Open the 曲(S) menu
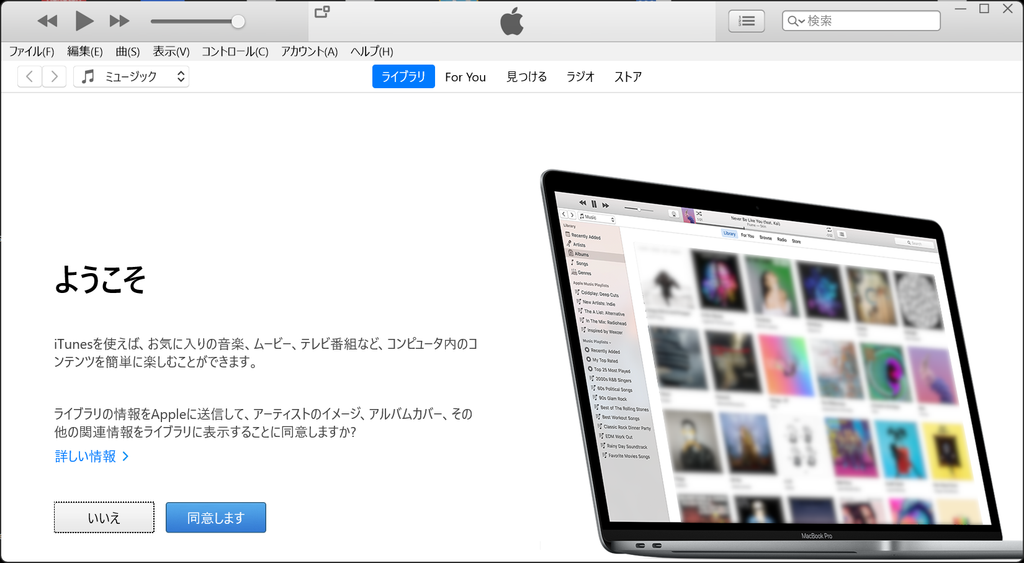The image size is (1024, 563). [127, 52]
